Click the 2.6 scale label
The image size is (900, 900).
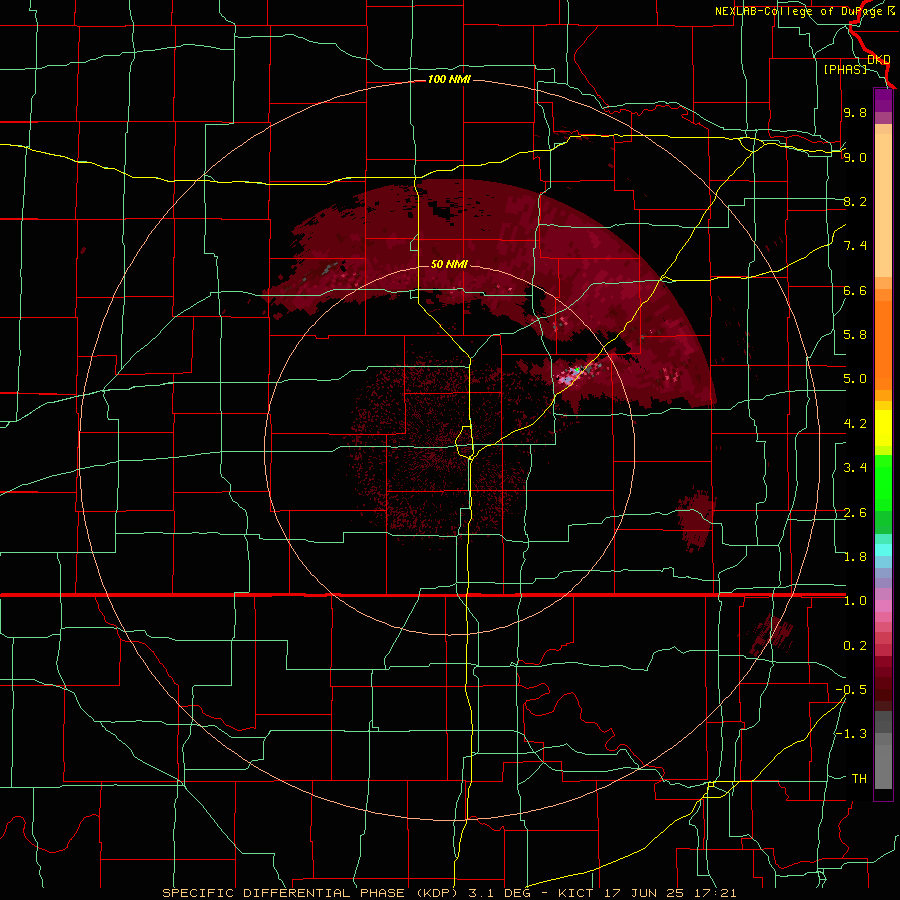pos(855,513)
